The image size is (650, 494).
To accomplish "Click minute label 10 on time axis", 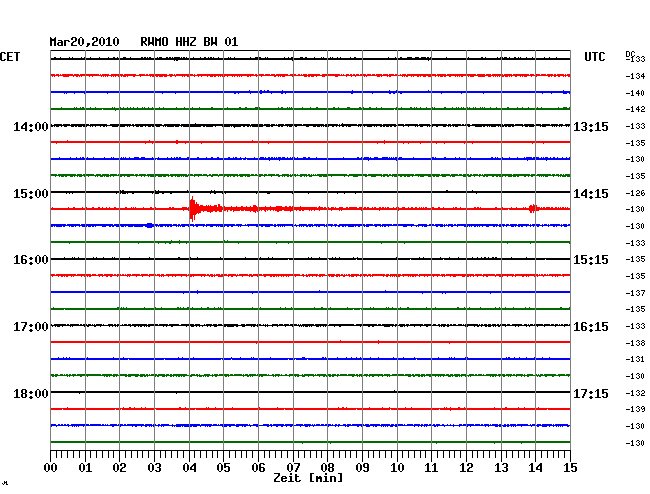I will pos(397,467).
